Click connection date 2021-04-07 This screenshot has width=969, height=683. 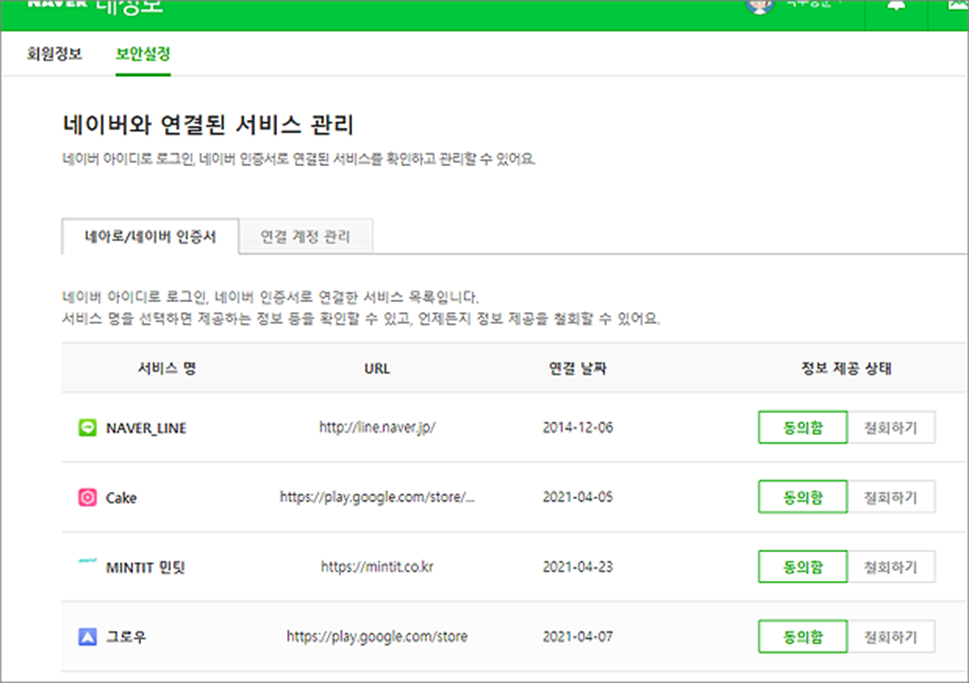pos(578,637)
